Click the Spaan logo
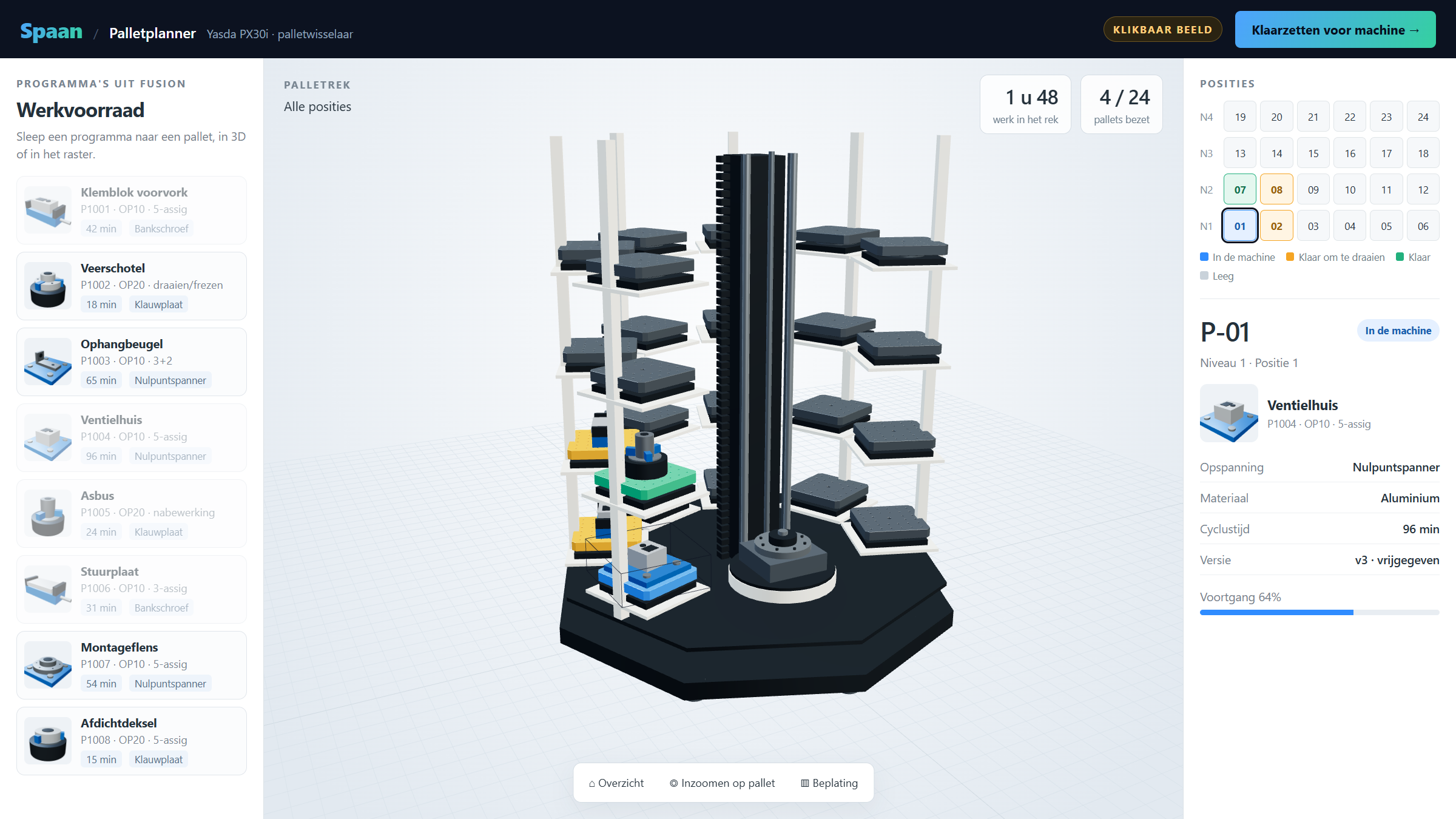 [x=52, y=32]
